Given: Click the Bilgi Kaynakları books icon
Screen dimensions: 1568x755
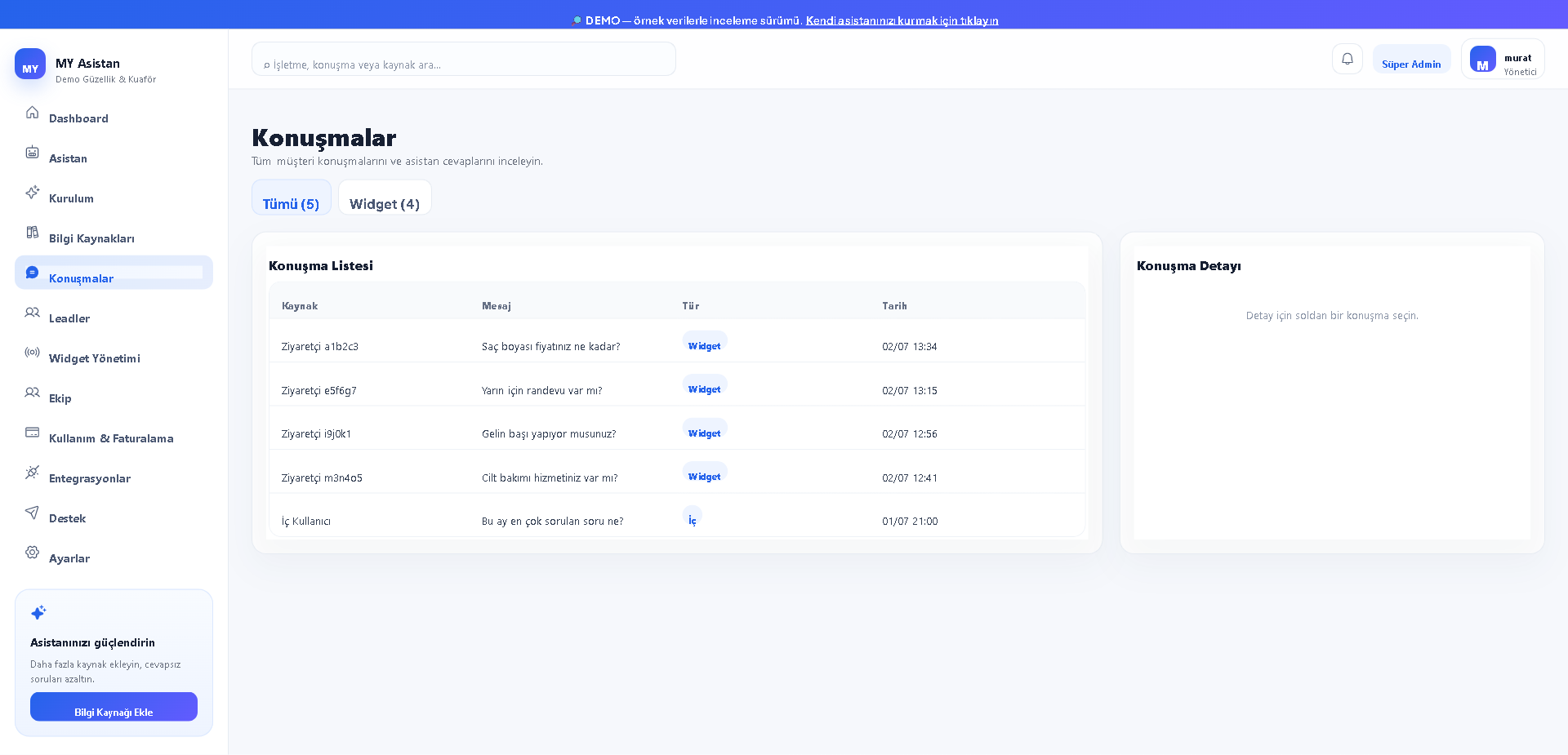Looking at the screenshot, I should (x=32, y=233).
